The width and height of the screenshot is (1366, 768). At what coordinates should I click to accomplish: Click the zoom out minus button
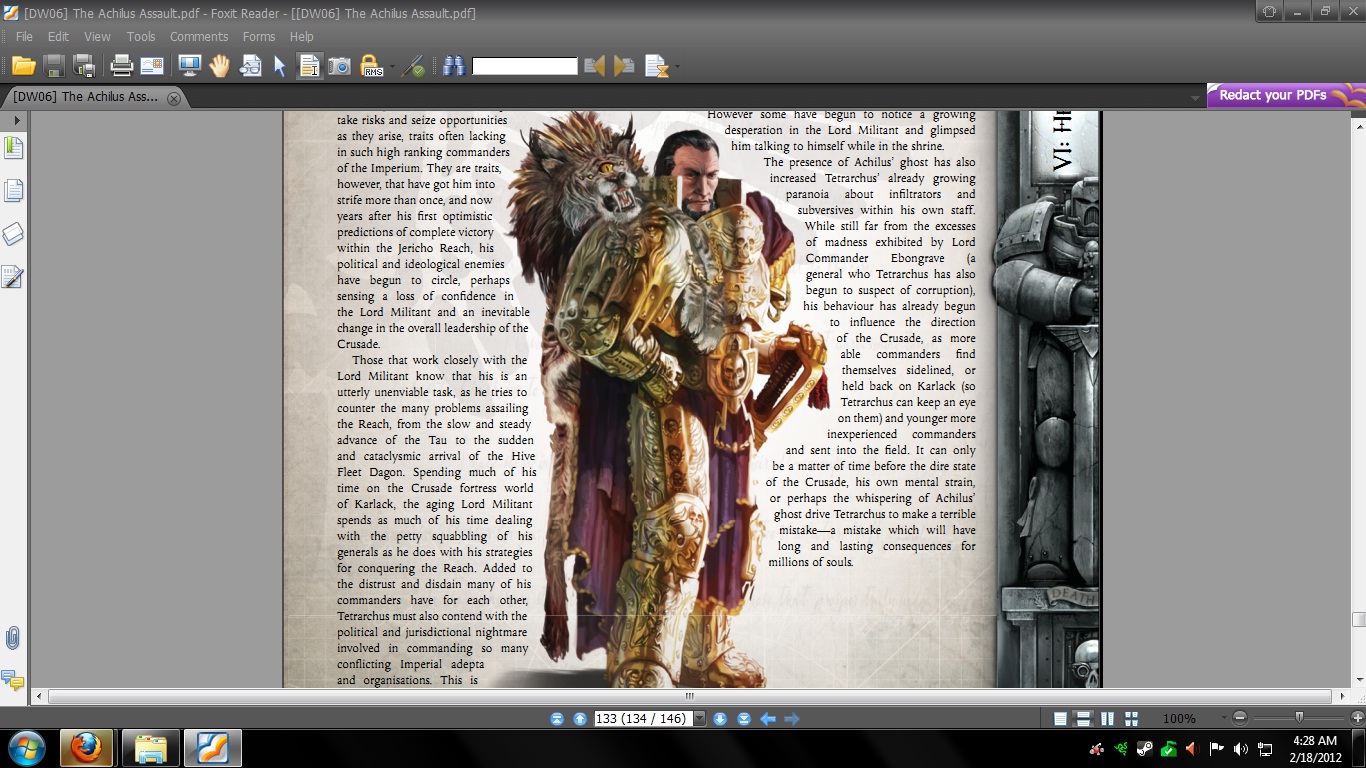tap(1240, 718)
